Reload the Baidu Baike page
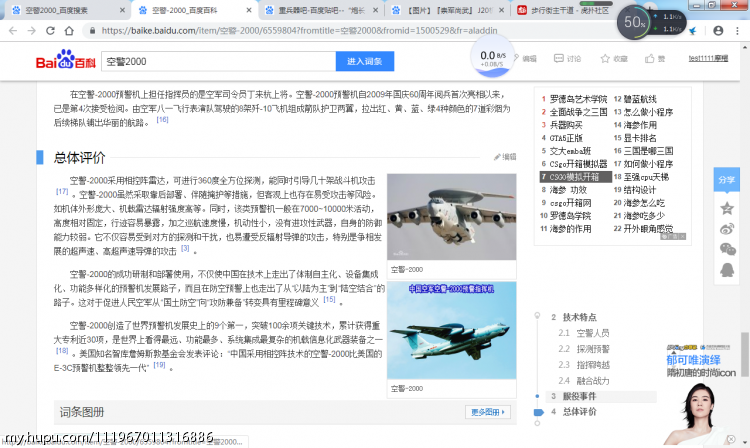750x448 pixels. (x=50, y=31)
